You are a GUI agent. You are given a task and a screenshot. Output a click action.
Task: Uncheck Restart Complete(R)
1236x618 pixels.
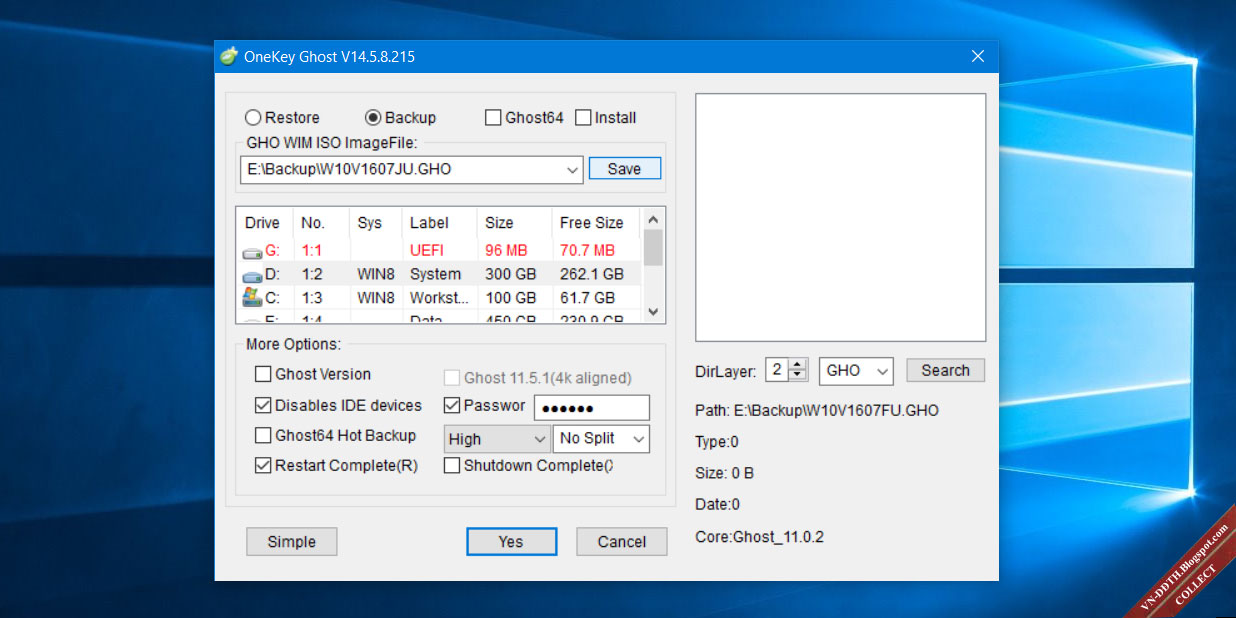(263, 465)
